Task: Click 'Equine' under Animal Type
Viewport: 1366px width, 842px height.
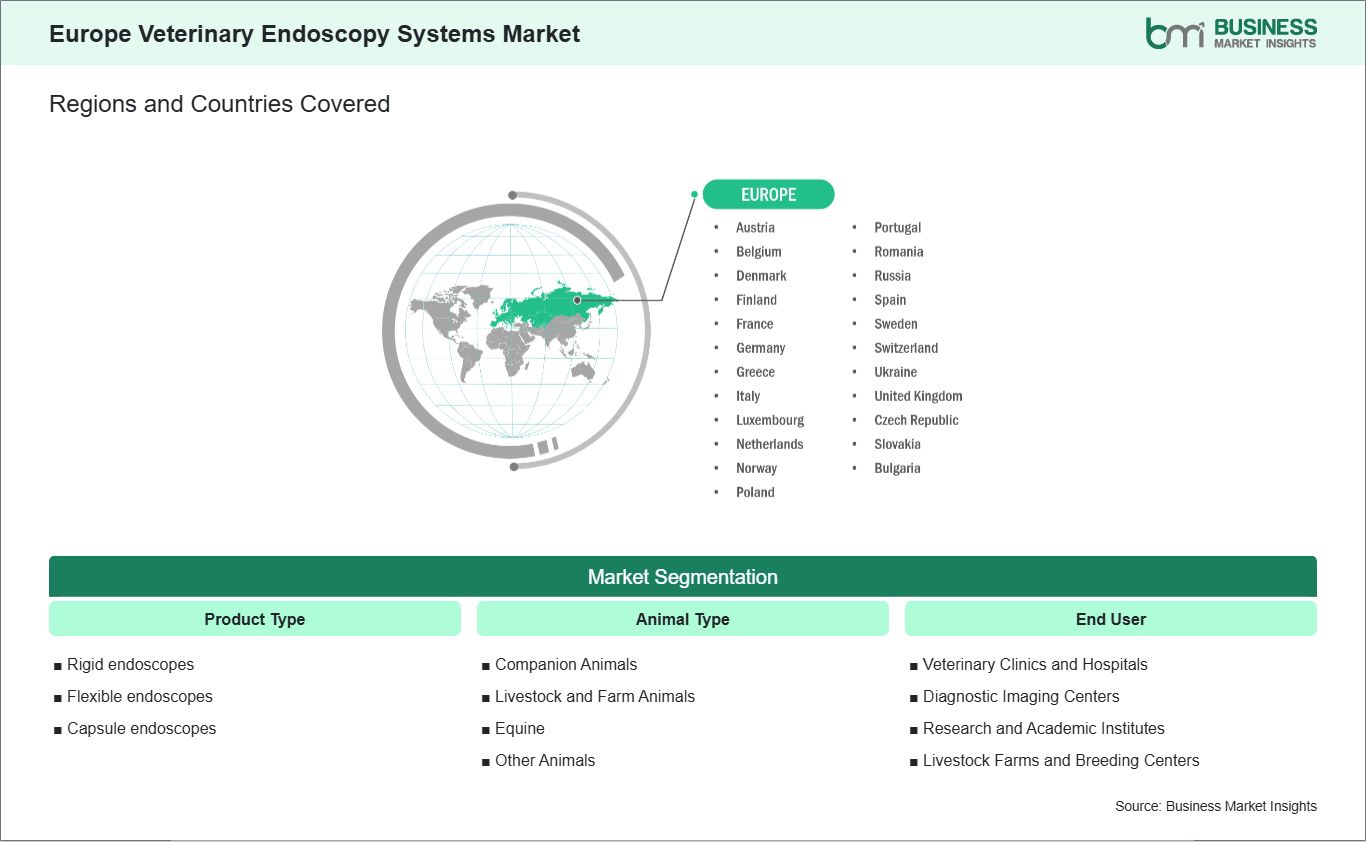Action: click(520, 728)
